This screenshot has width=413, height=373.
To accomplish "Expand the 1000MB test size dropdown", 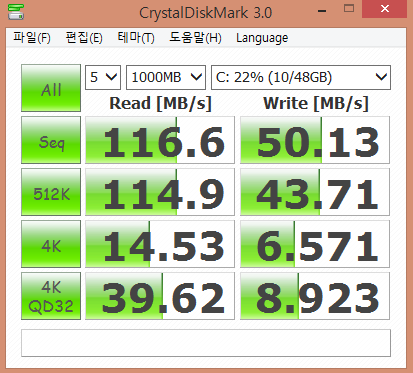I will tap(166, 77).
